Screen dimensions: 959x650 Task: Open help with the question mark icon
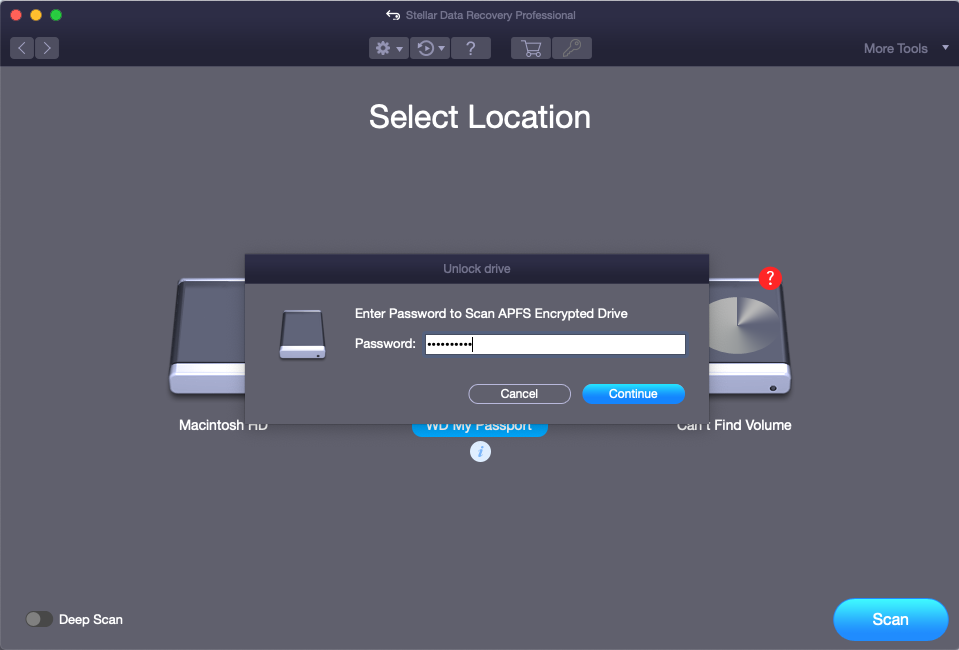coord(470,48)
